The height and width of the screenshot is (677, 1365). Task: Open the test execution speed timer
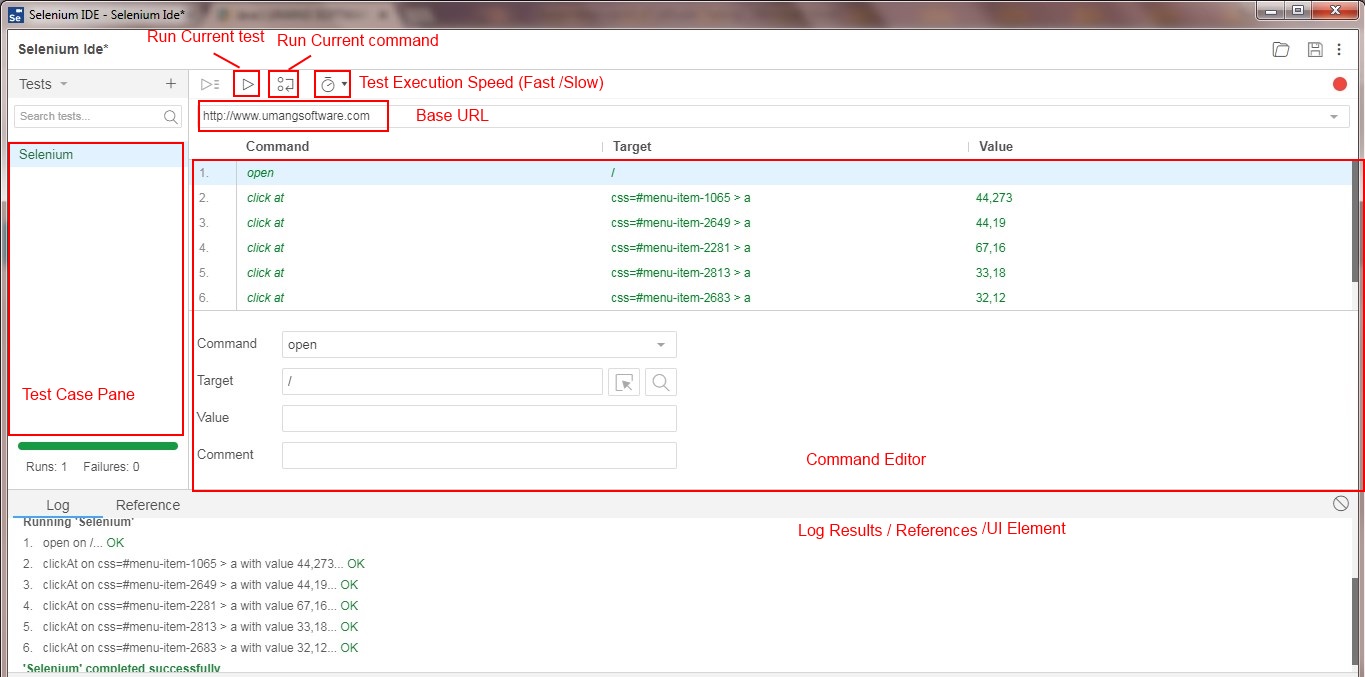tap(327, 85)
